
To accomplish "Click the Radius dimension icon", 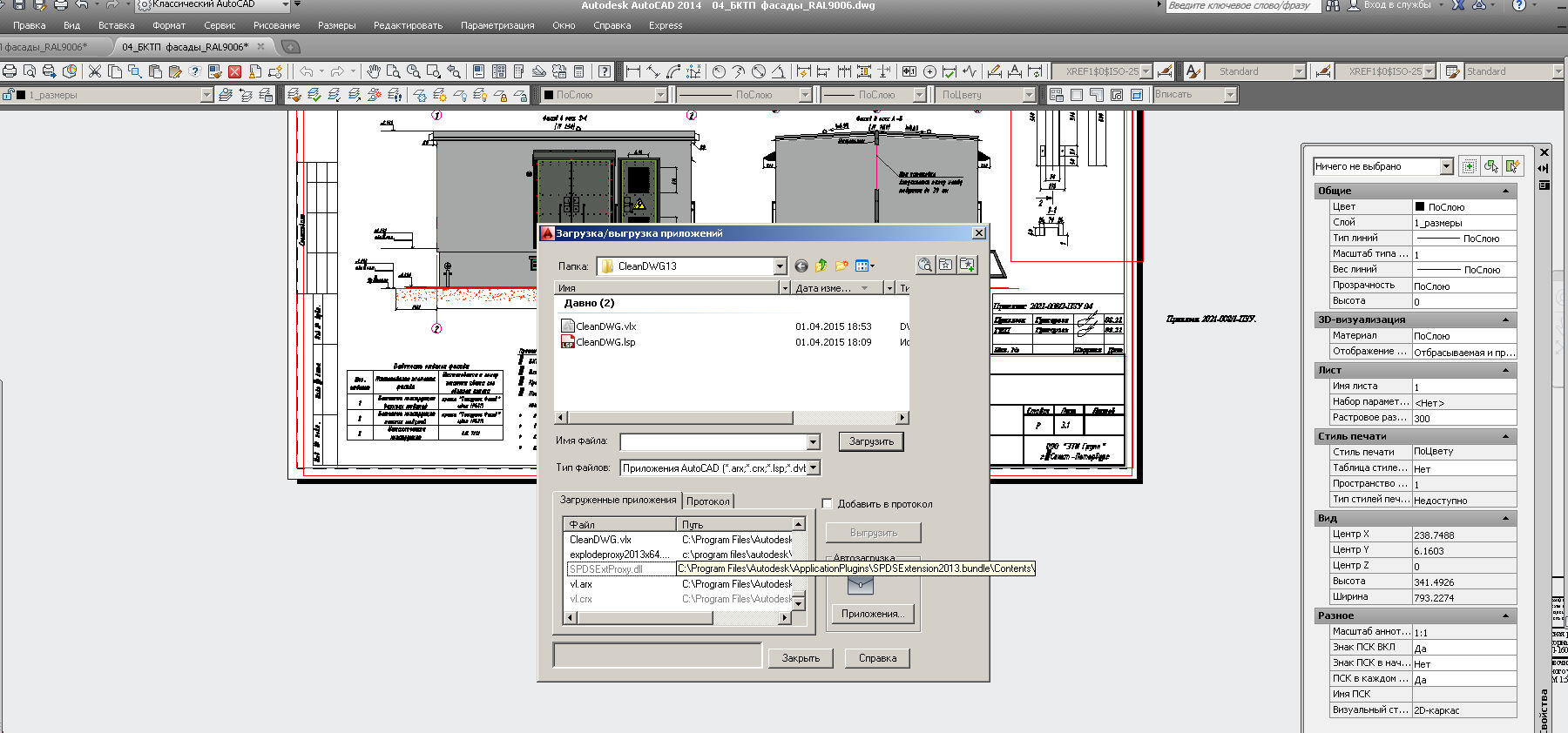I will (719, 71).
